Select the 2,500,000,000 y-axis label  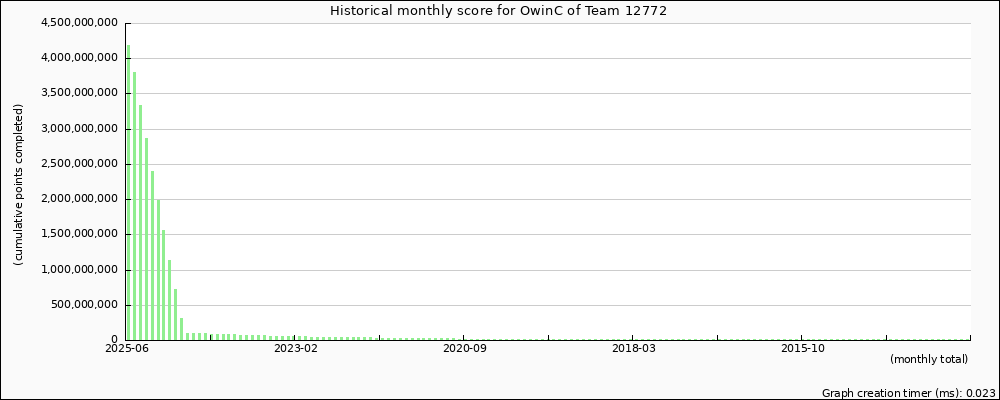[x=80, y=164]
